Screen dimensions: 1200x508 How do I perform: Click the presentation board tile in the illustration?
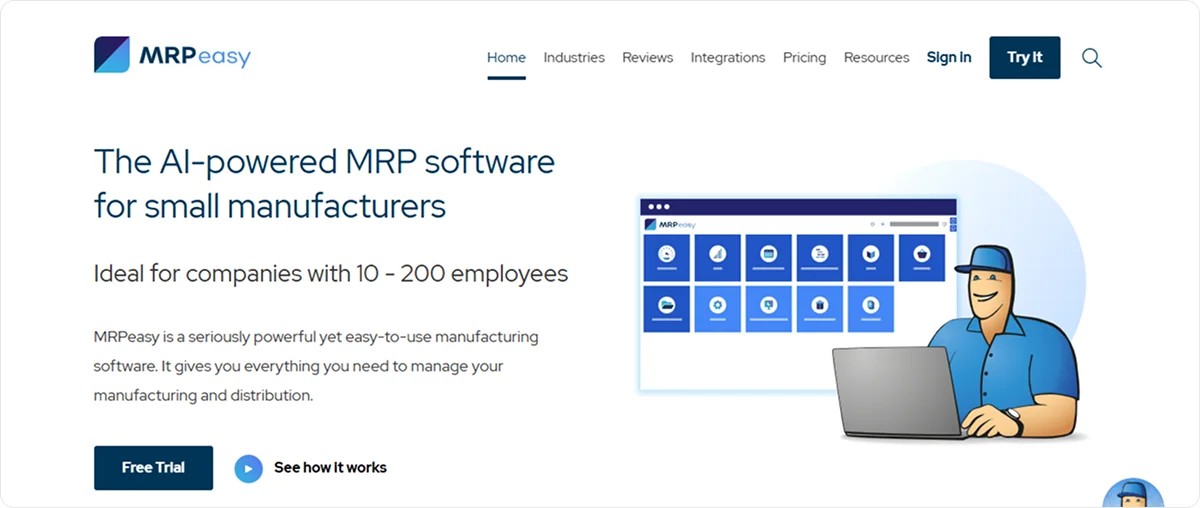coord(768,309)
